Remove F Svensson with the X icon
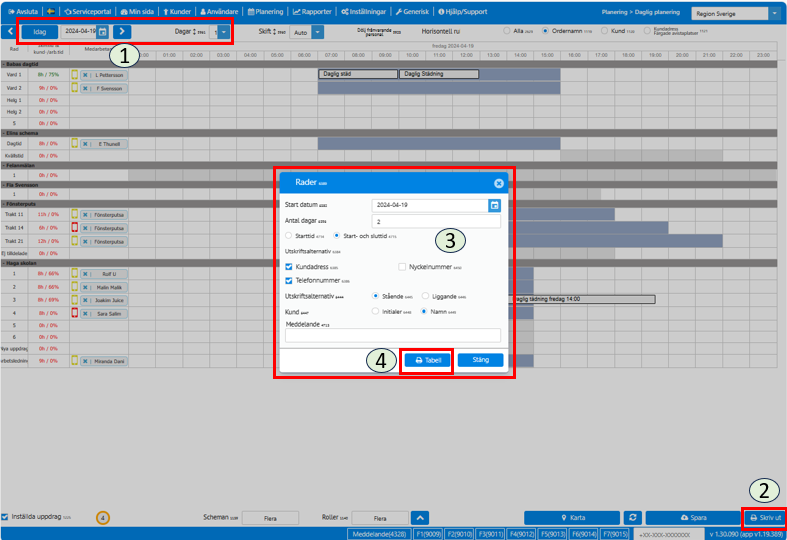787x540 pixels. [x=85, y=89]
